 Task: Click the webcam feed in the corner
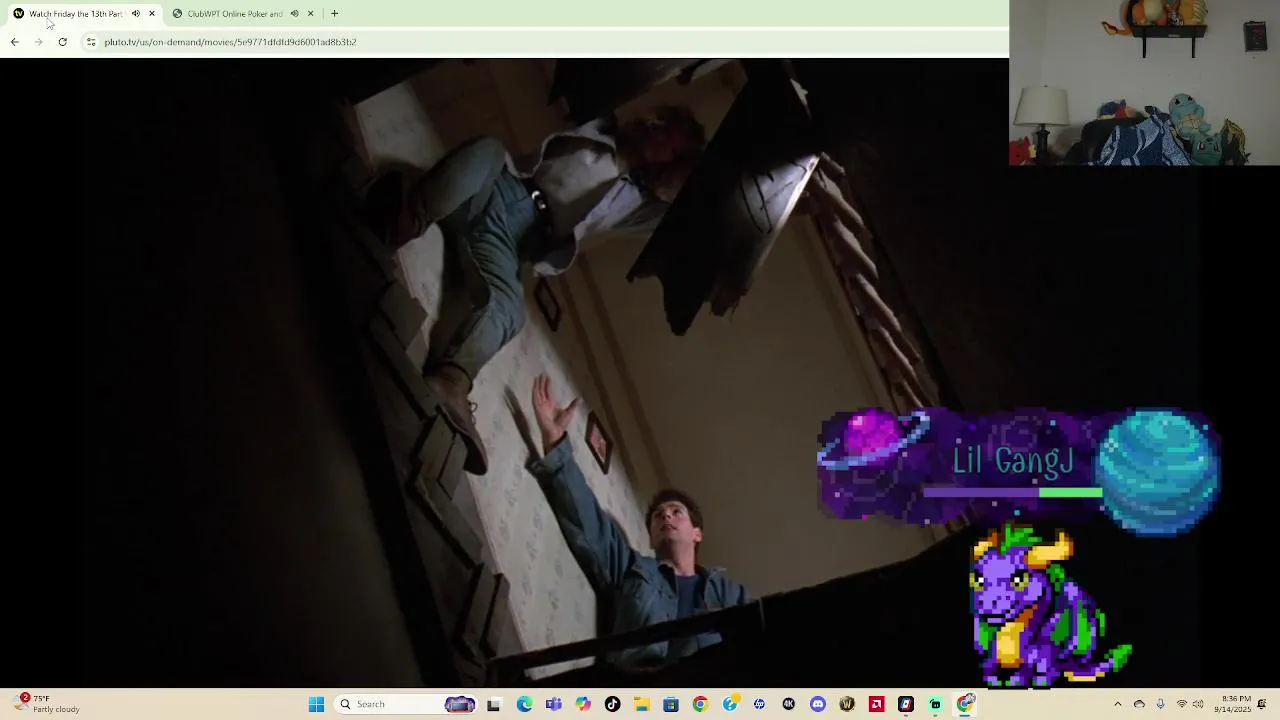coord(1144,82)
